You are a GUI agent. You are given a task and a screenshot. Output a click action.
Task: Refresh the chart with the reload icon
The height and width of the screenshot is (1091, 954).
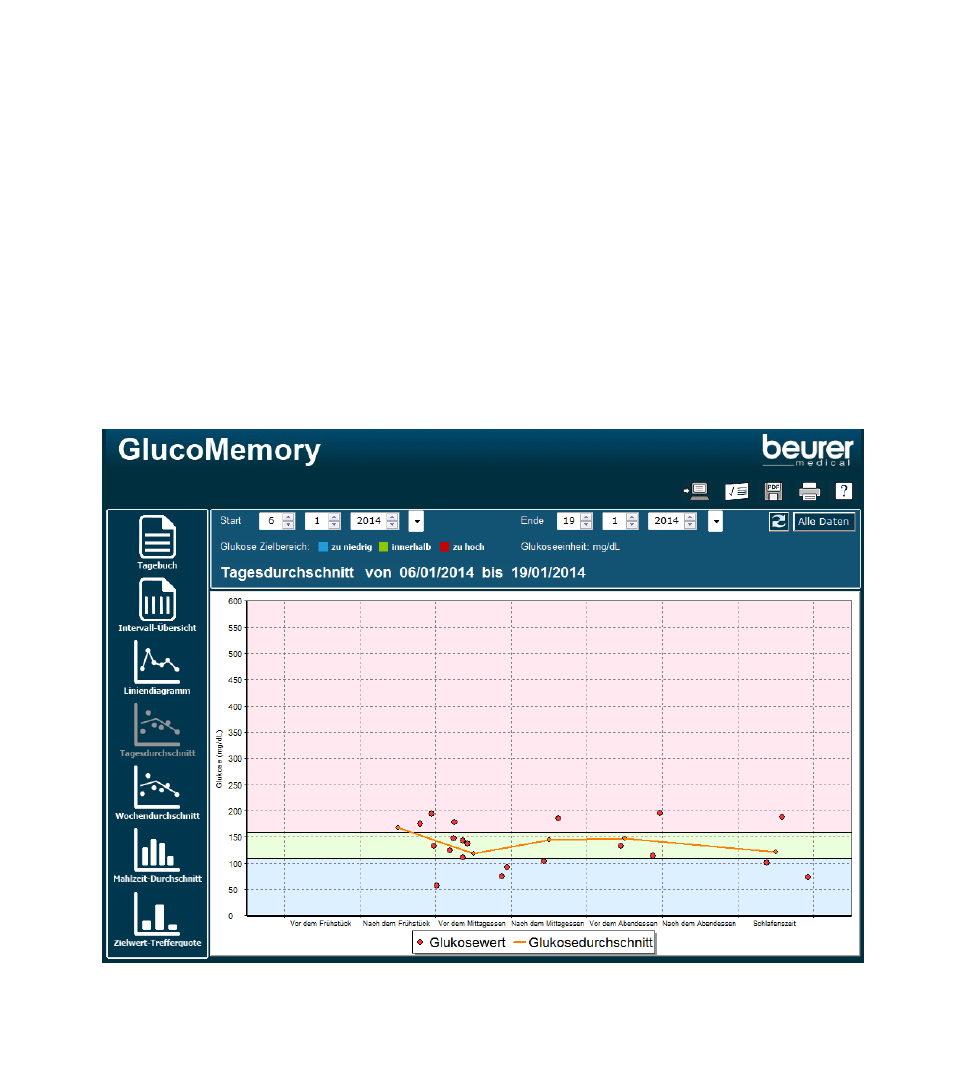[779, 521]
